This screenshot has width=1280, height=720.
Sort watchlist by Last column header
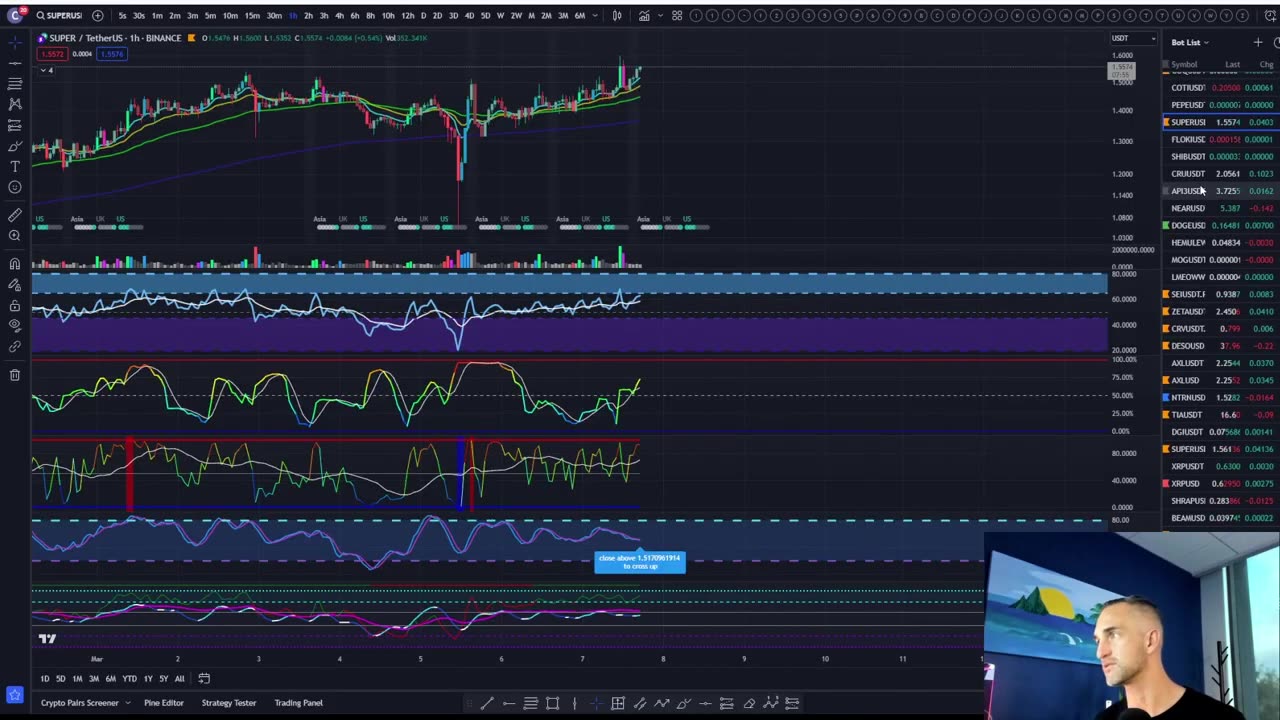point(1232,64)
